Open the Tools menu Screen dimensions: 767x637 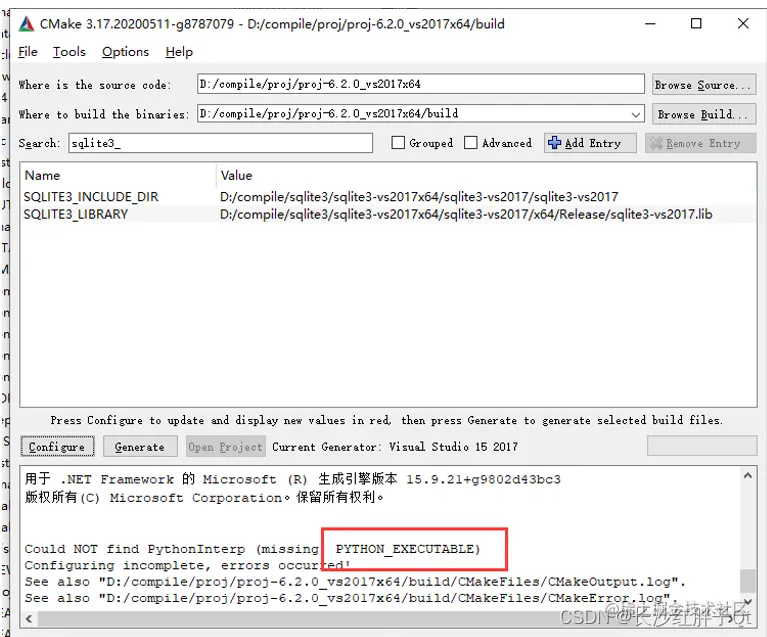[x=69, y=52]
